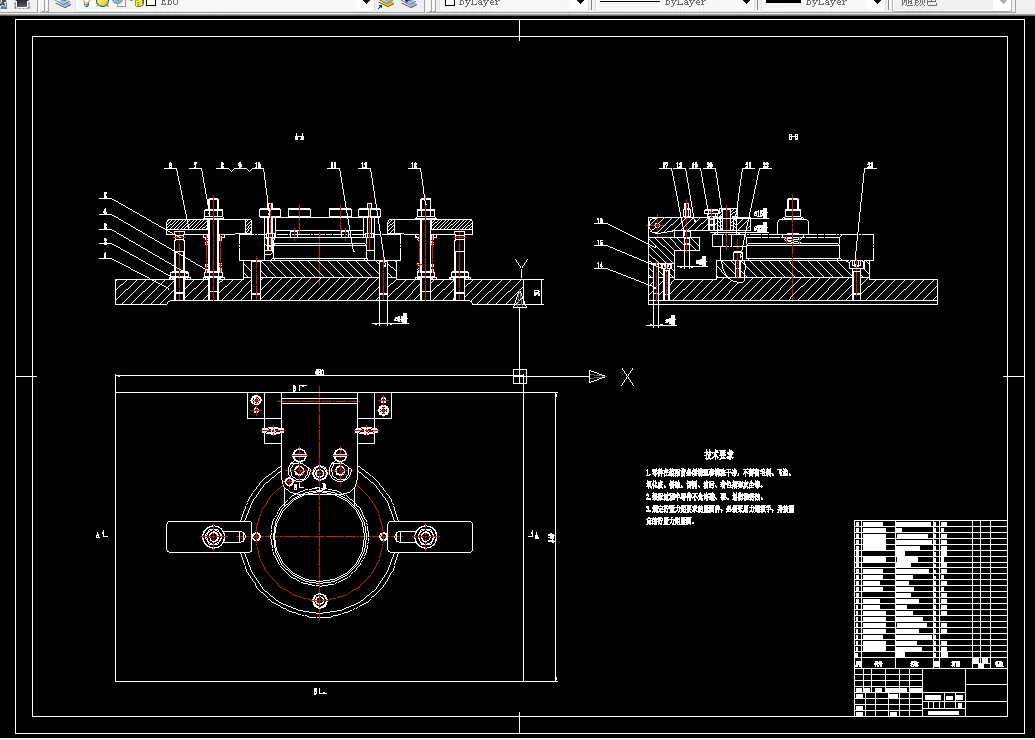
Task: Expand the ByLayer lineweight dropdown arrow
Action: (877, 3)
